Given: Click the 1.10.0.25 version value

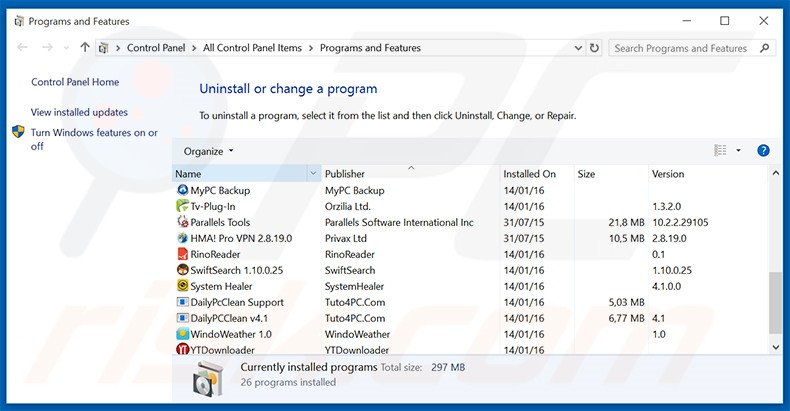Looking at the screenshot, I should tap(672, 270).
